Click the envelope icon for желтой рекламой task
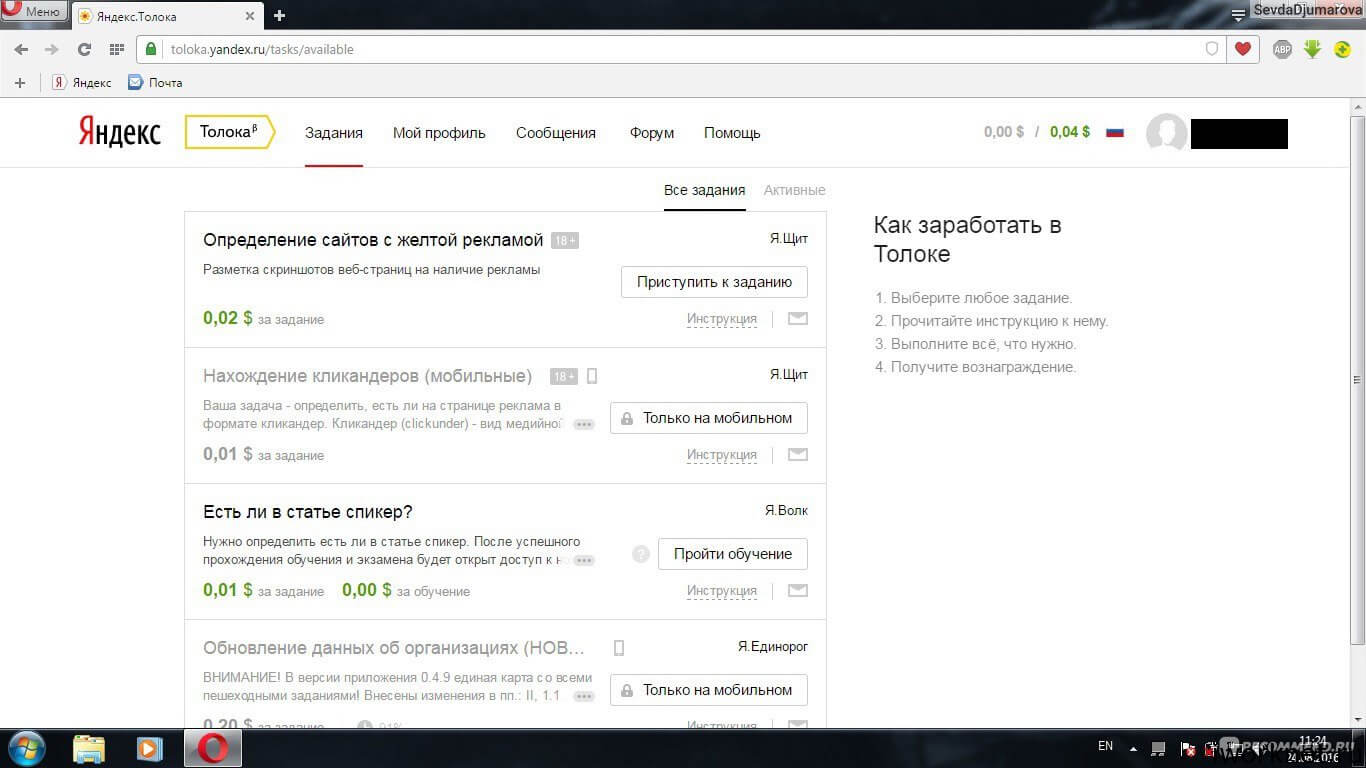This screenshot has width=1366, height=768. click(797, 319)
